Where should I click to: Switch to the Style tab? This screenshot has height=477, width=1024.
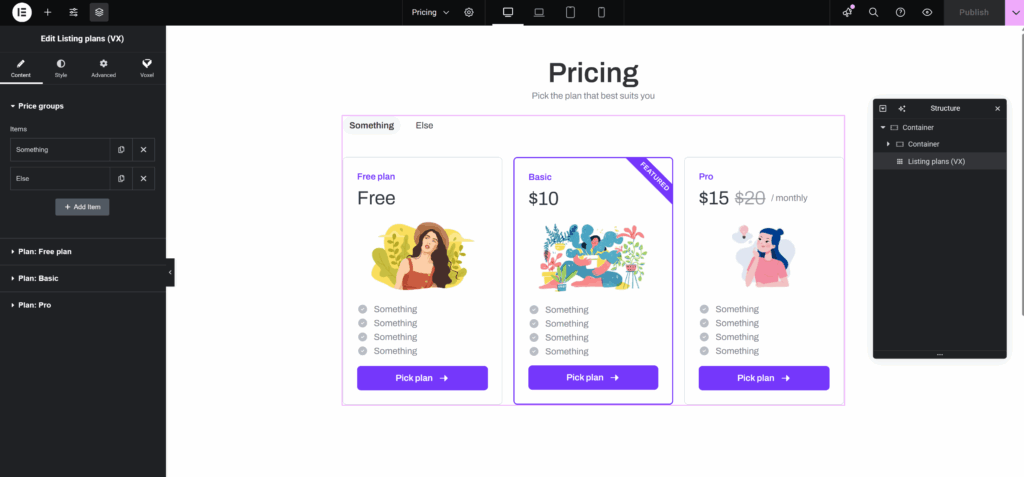61,68
